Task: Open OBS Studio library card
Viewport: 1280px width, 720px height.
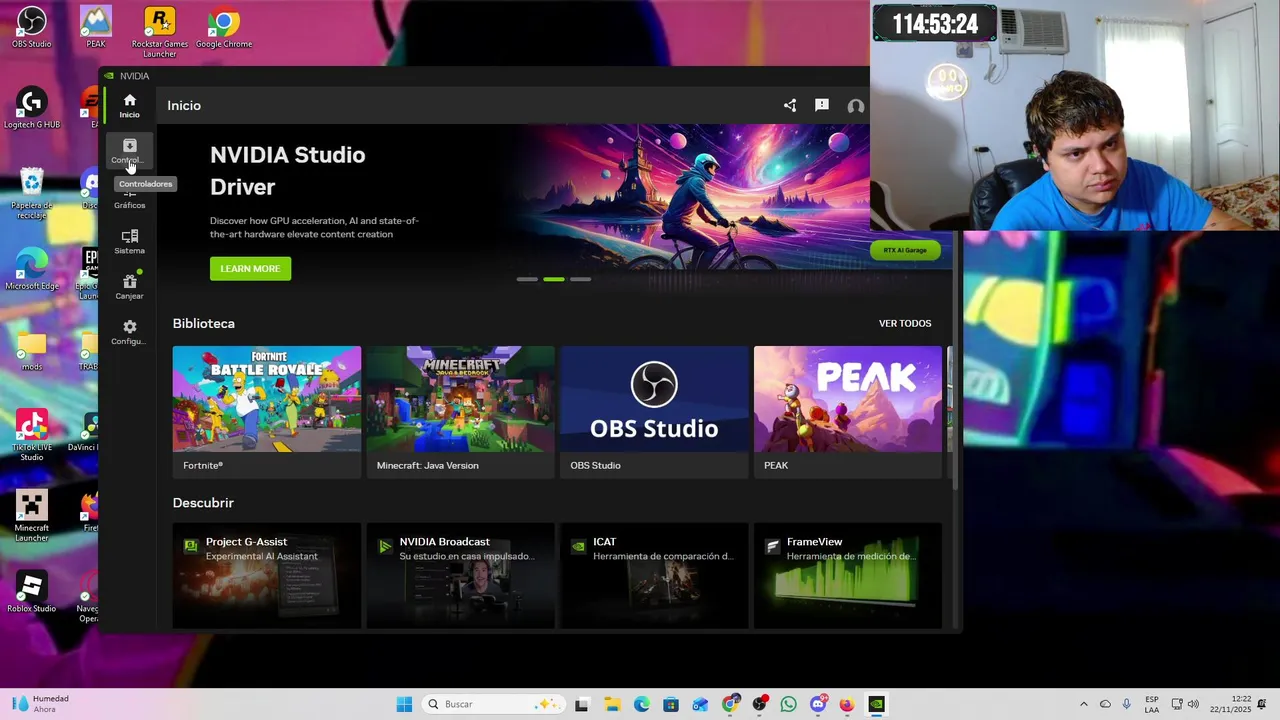Action: (x=654, y=412)
